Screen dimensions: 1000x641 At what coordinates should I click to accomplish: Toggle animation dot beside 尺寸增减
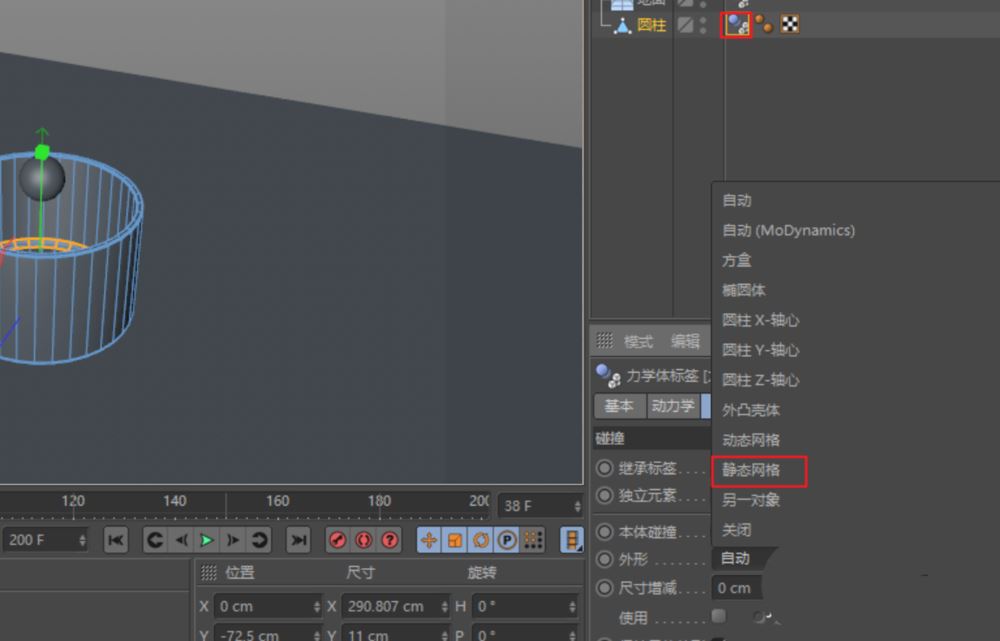point(604,587)
